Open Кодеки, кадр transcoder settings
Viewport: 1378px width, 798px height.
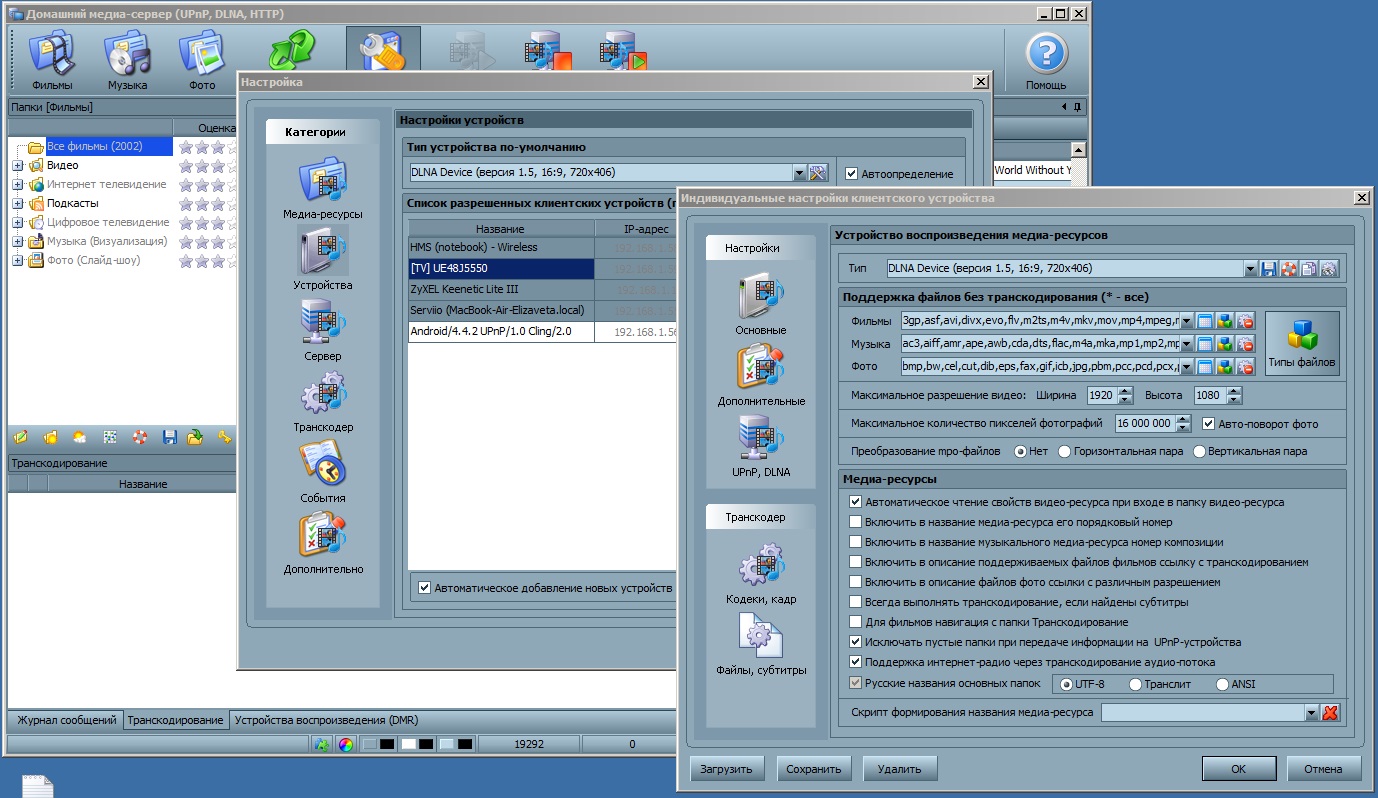coord(760,567)
